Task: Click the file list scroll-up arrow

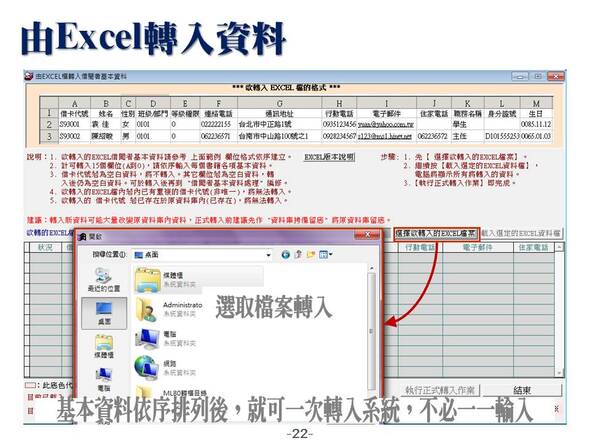Action: [371, 268]
